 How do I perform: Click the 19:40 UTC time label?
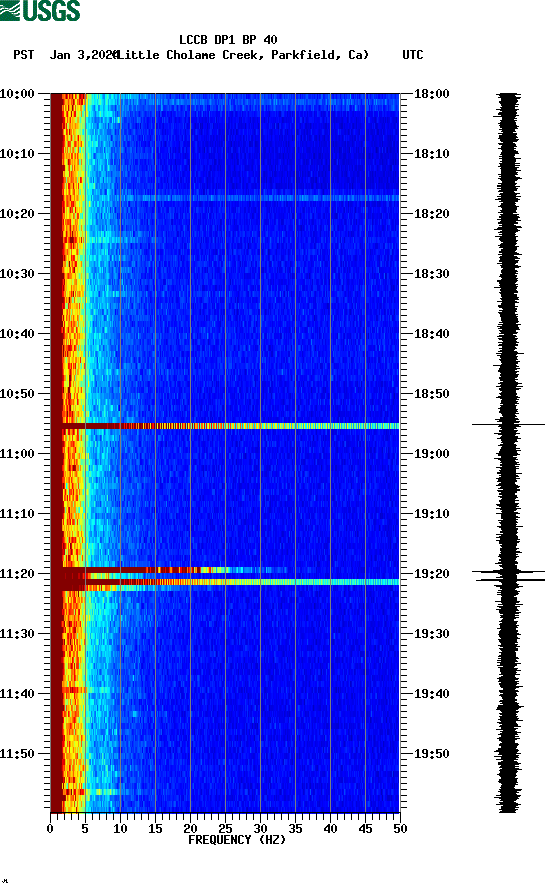coord(431,694)
